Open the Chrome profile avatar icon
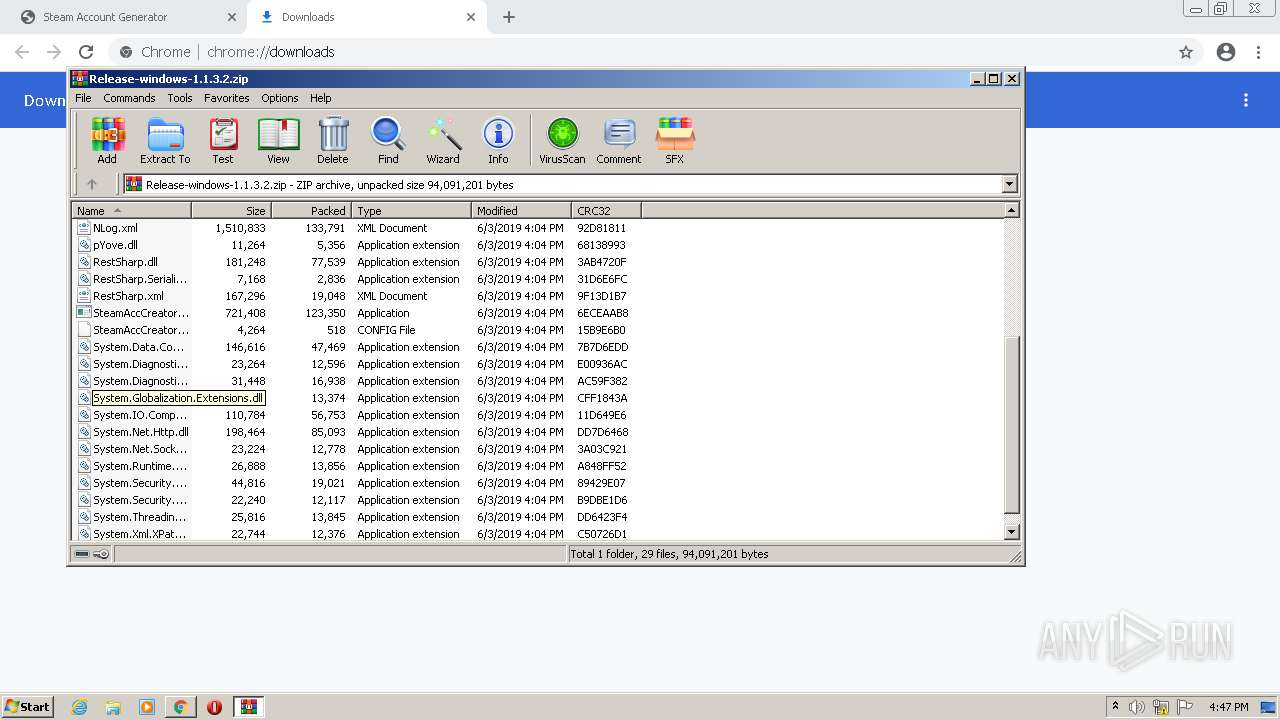This screenshot has width=1280, height=720. tap(1226, 52)
